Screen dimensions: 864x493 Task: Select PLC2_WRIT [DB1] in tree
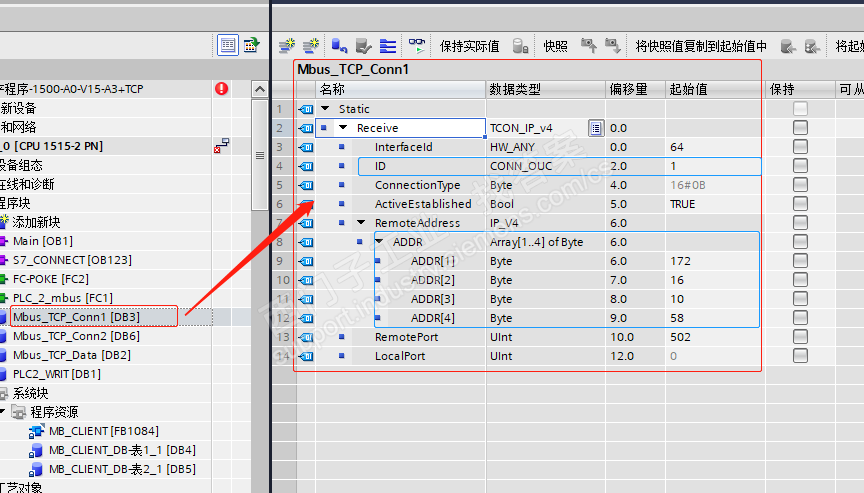coord(57,374)
